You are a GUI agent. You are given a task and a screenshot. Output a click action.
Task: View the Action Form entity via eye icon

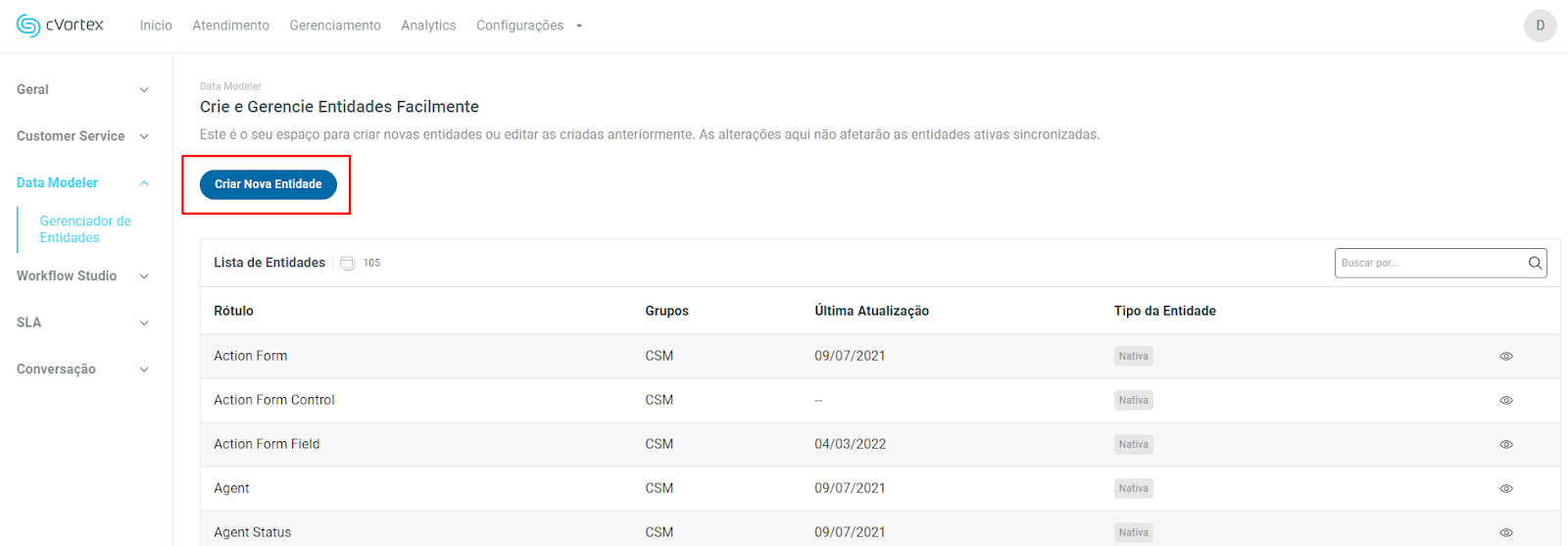(1506, 357)
